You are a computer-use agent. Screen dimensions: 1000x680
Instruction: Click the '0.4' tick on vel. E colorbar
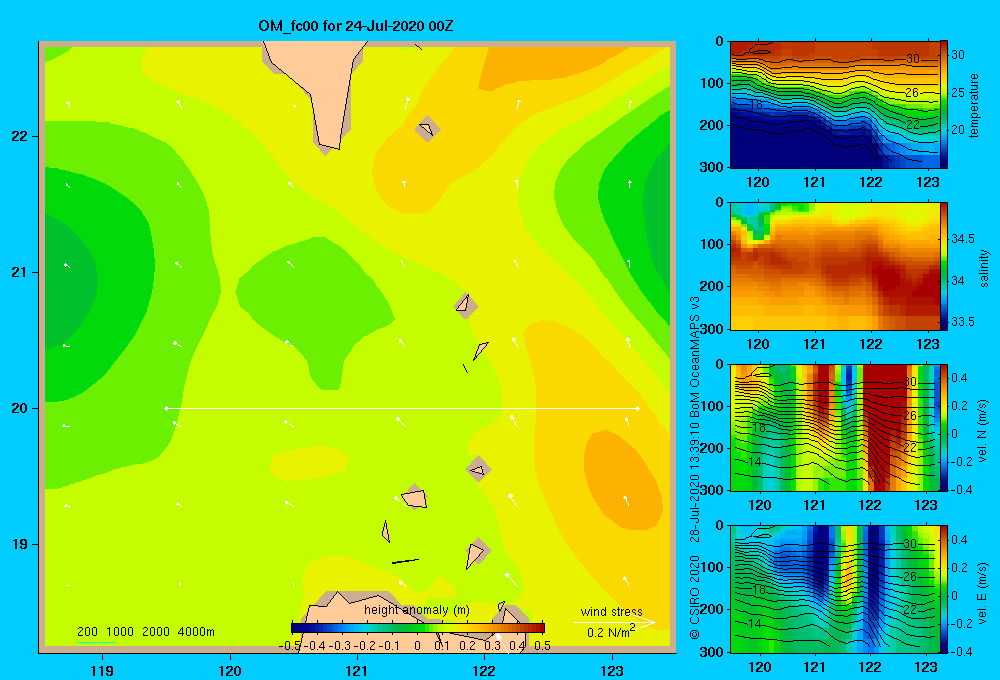pos(959,540)
